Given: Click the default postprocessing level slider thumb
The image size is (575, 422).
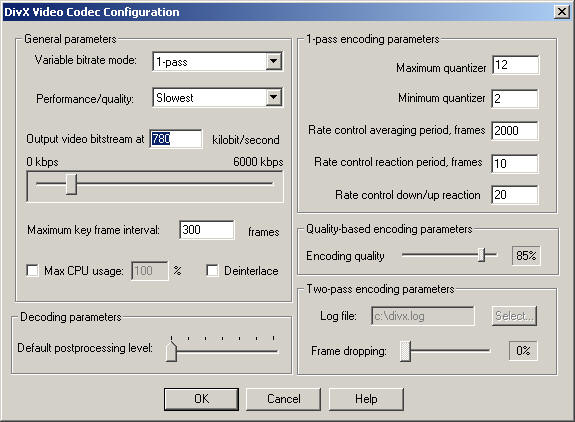Looking at the screenshot, I should (171, 352).
